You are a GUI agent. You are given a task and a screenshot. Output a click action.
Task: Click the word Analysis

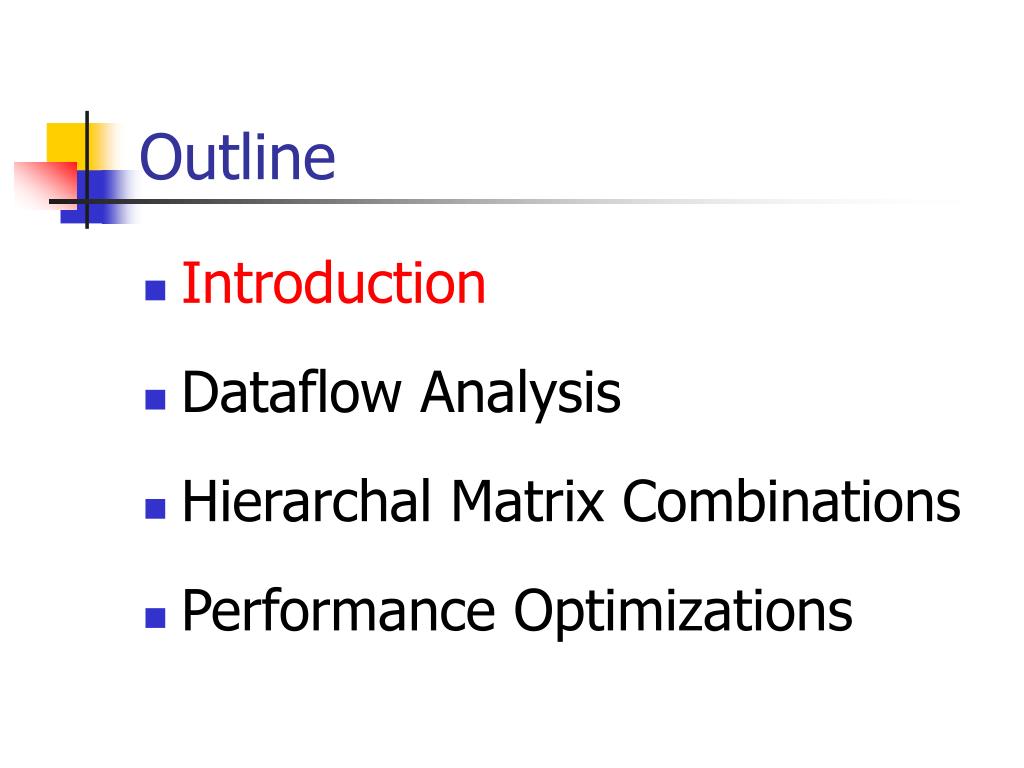tap(521, 393)
